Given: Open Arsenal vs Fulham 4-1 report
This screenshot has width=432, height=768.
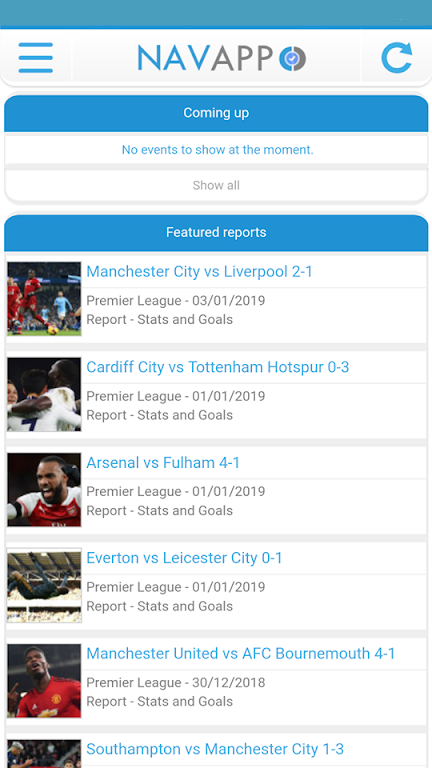Looking at the screenshot, I should tap(163, 462).
